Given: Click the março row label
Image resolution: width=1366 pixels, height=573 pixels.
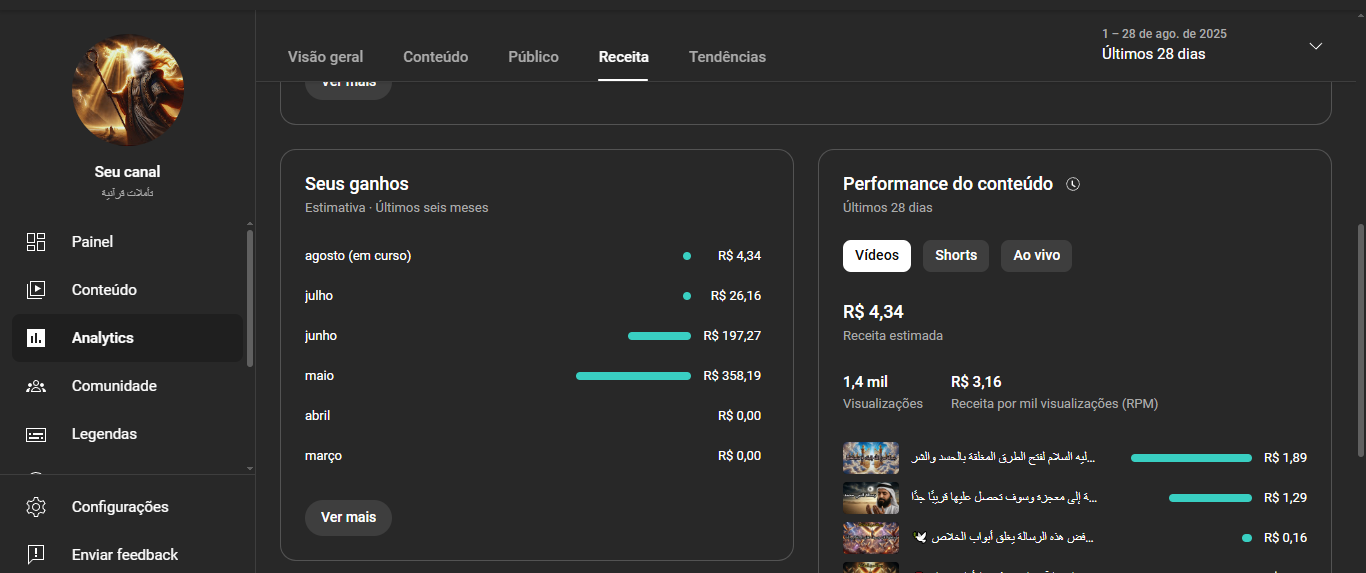Looking at the screenshot, I should click(323, 456).
